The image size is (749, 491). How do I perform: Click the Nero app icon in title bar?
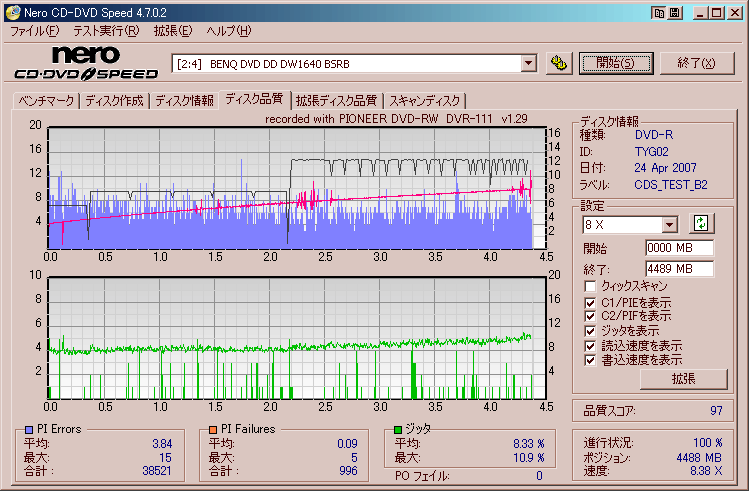coord(13,12)
